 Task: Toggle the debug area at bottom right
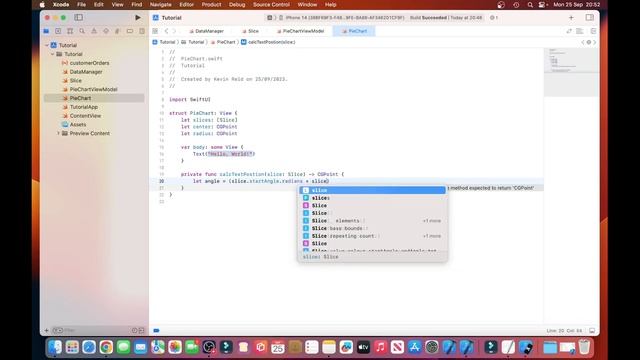[592, 331]
